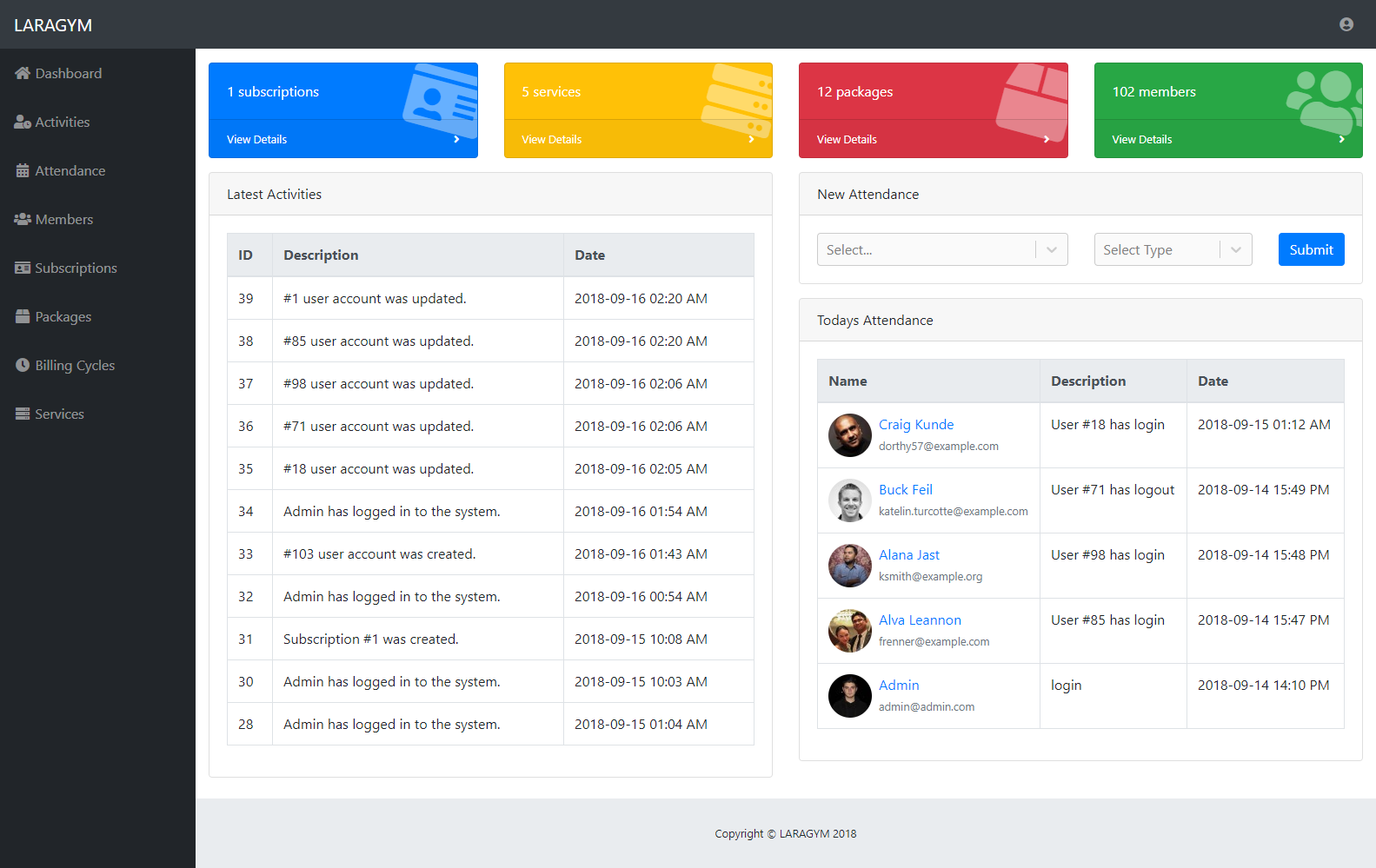The height and width of the screenshot is (868, 1376).
Task: Click Alva Leannon's avatar photo
Action: (850, 631)
